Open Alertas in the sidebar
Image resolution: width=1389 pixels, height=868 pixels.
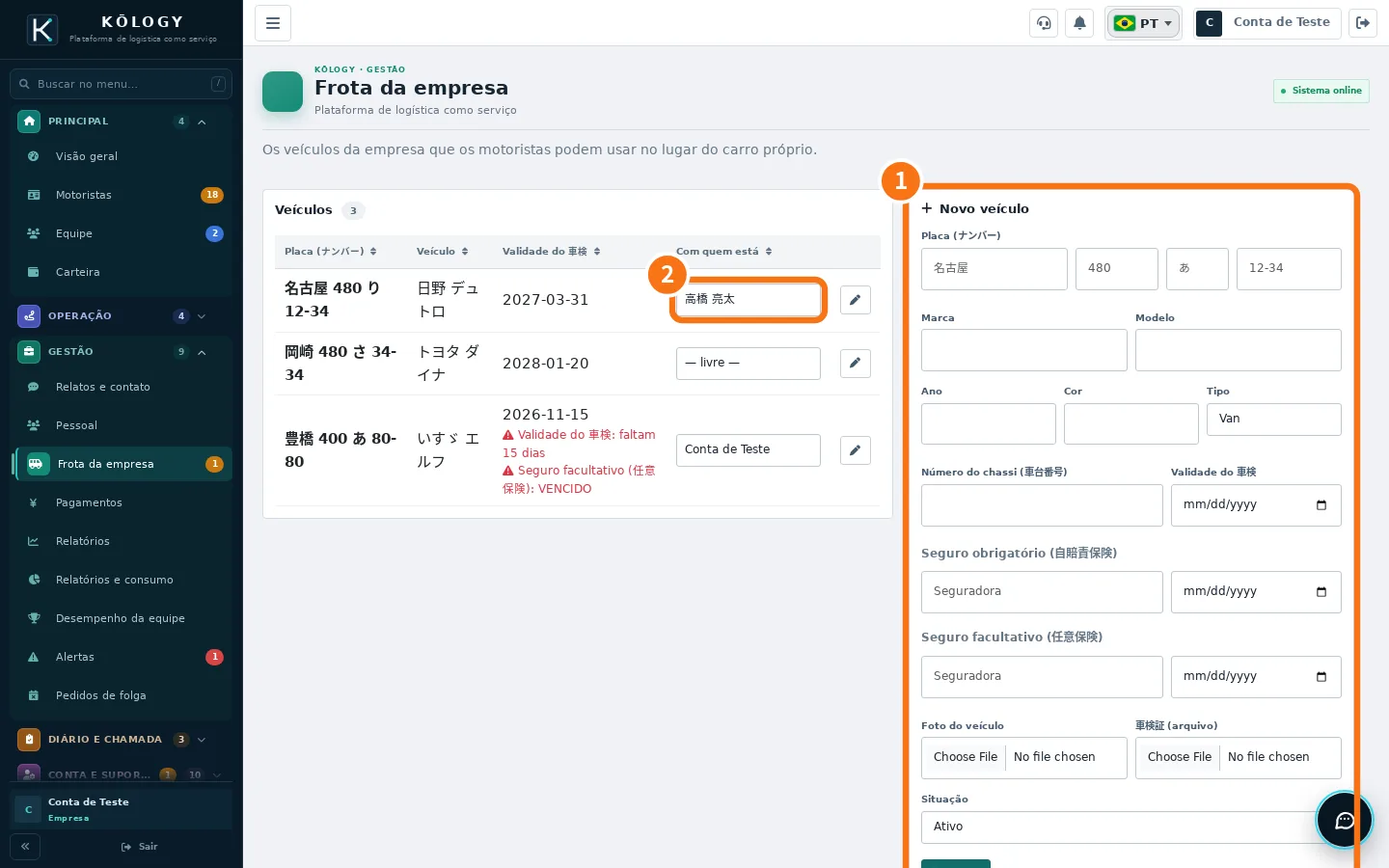pyautogui.click(x=122, y=657)
